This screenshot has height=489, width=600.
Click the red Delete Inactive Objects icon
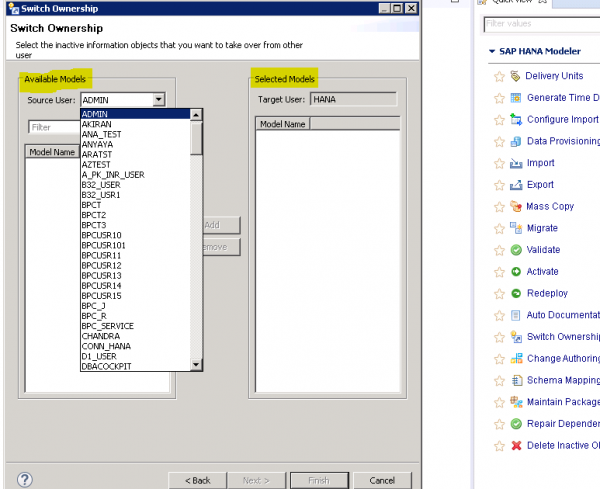pos(516,445)
